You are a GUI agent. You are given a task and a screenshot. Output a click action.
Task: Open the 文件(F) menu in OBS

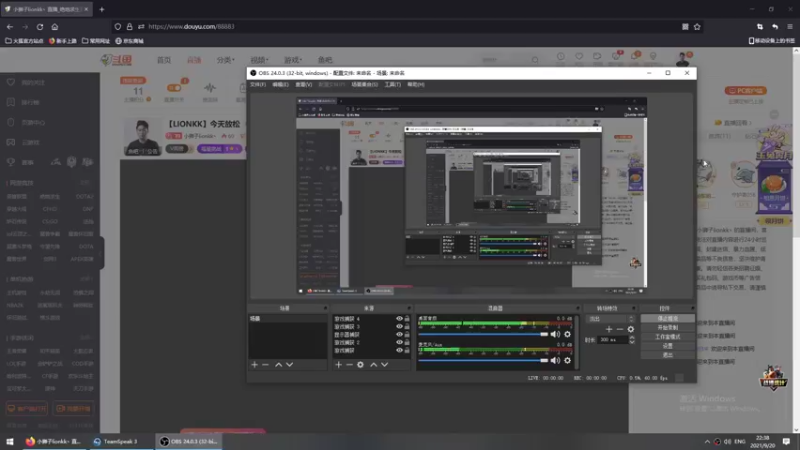click(258, 85)
